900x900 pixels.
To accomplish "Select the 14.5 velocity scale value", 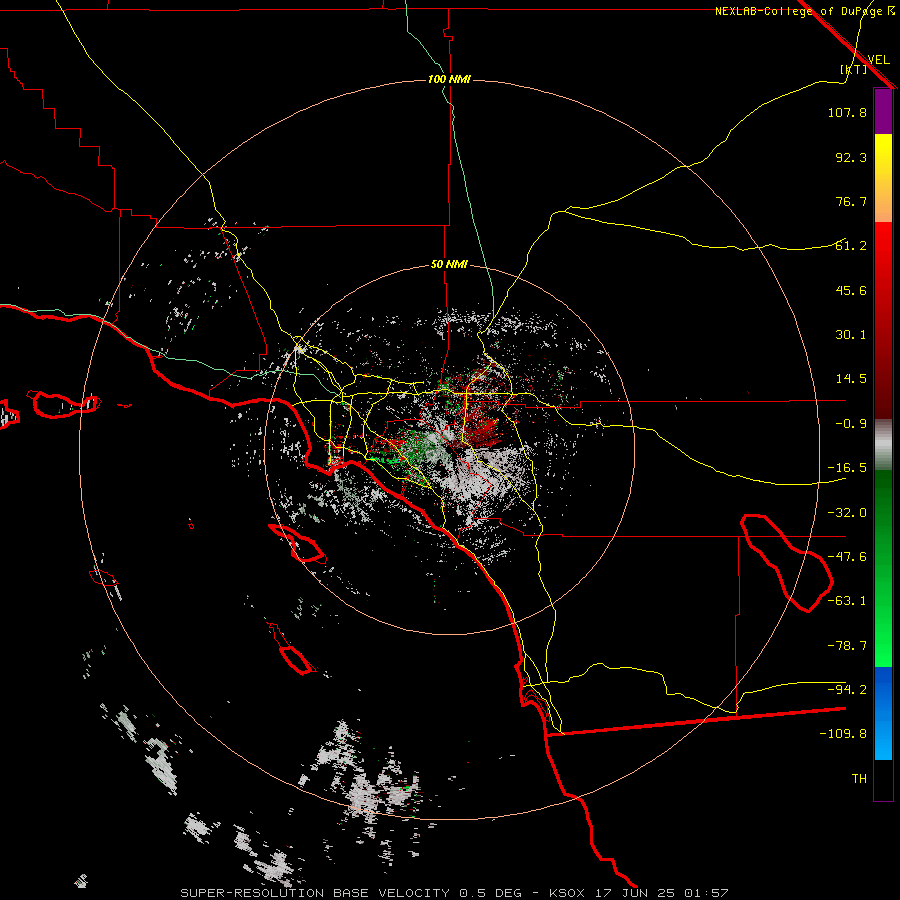I will click(851, 379).
